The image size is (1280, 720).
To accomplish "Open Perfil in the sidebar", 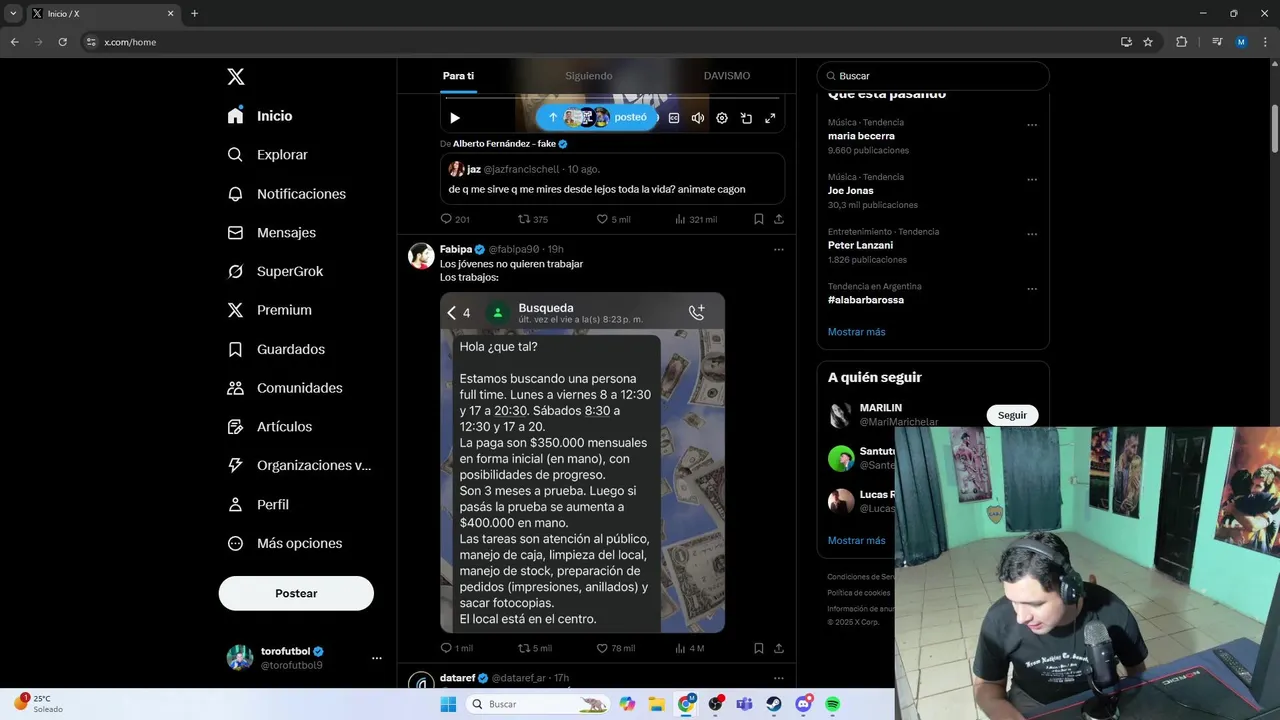I will (258, 505).
